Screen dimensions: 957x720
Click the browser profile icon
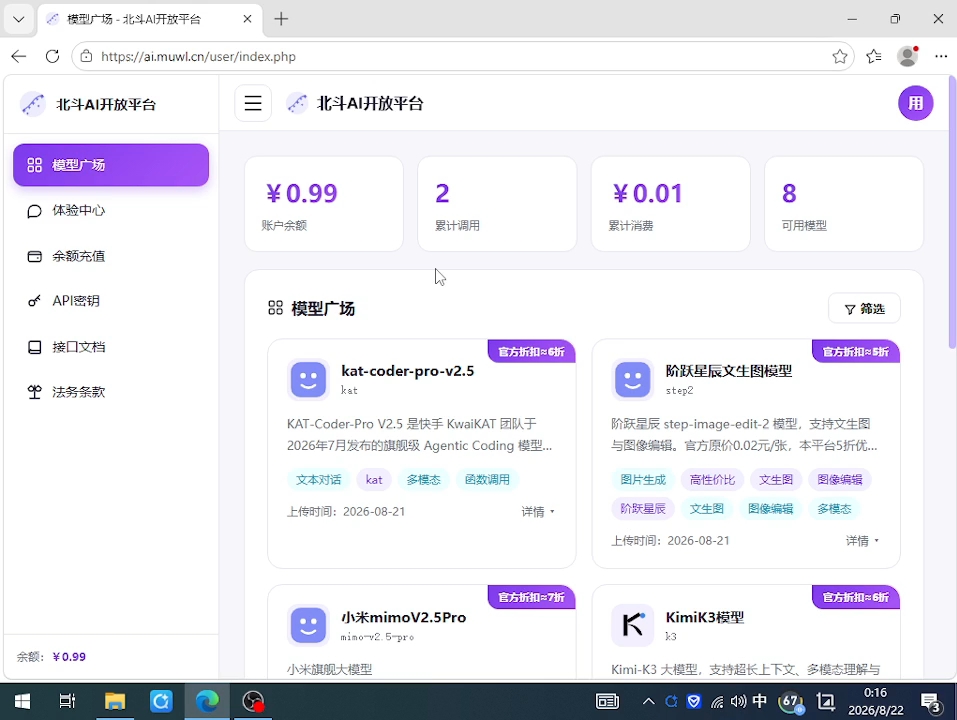[x=908, y=56]
